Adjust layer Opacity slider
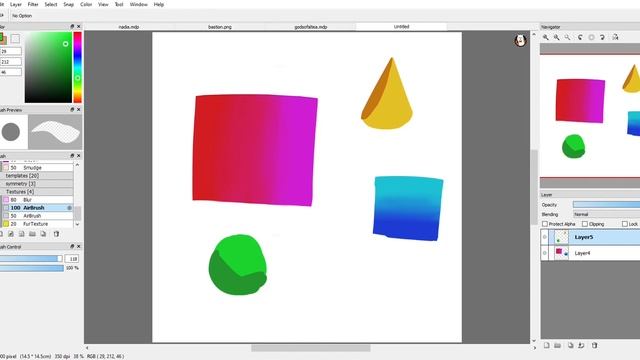Viewport: 640px width, 360px height. pos(606,204)
